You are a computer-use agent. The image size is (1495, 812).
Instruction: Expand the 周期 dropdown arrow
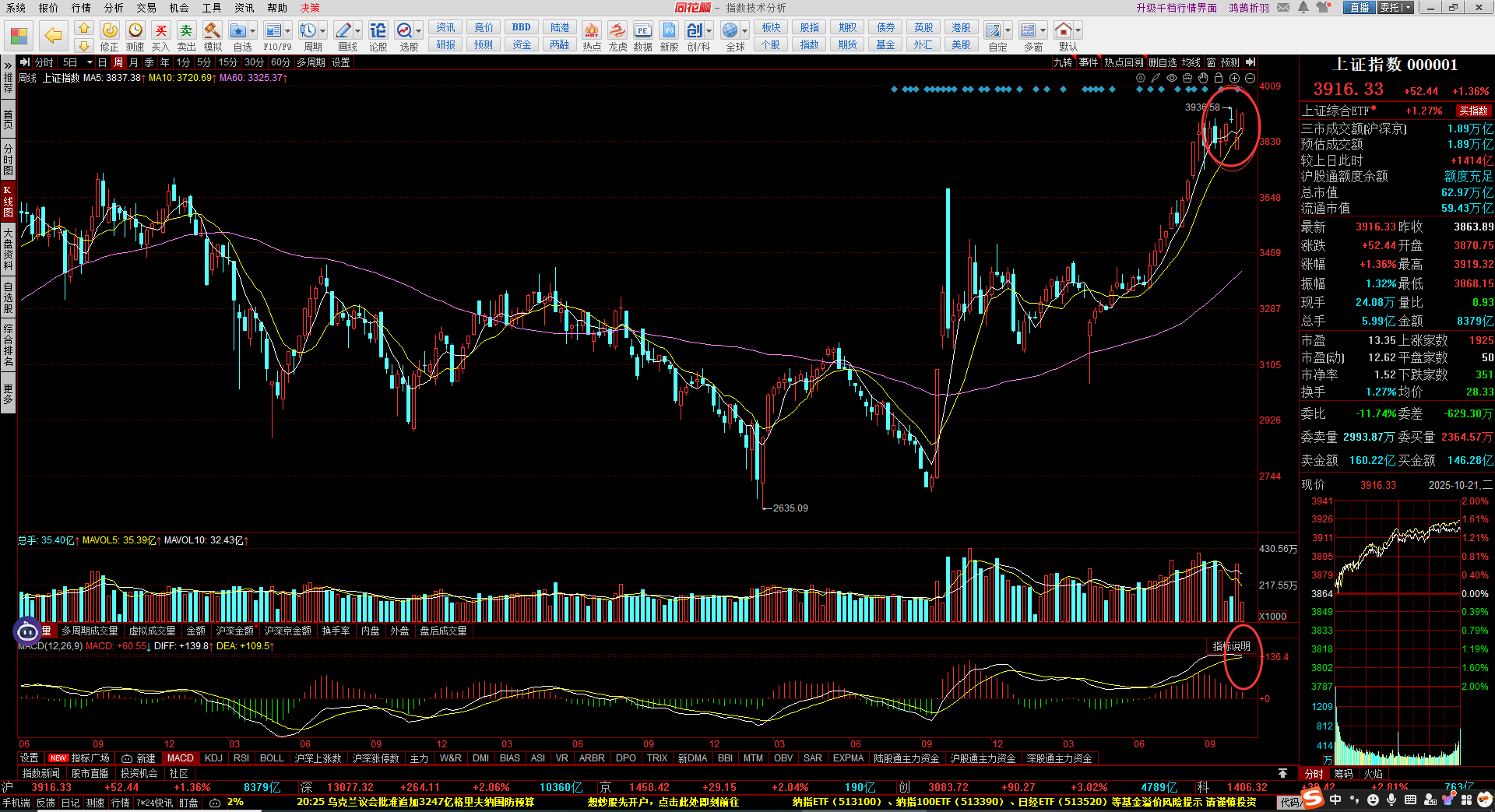[322, 31]
